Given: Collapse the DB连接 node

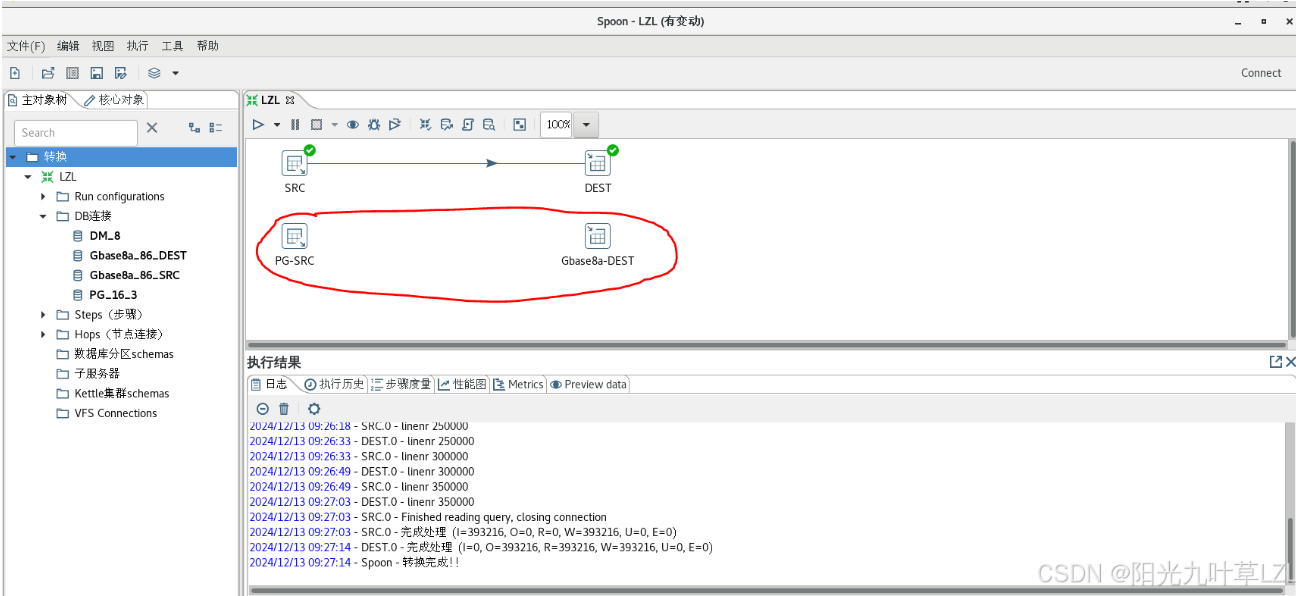Looking at the screenshot, I should 43,216.
